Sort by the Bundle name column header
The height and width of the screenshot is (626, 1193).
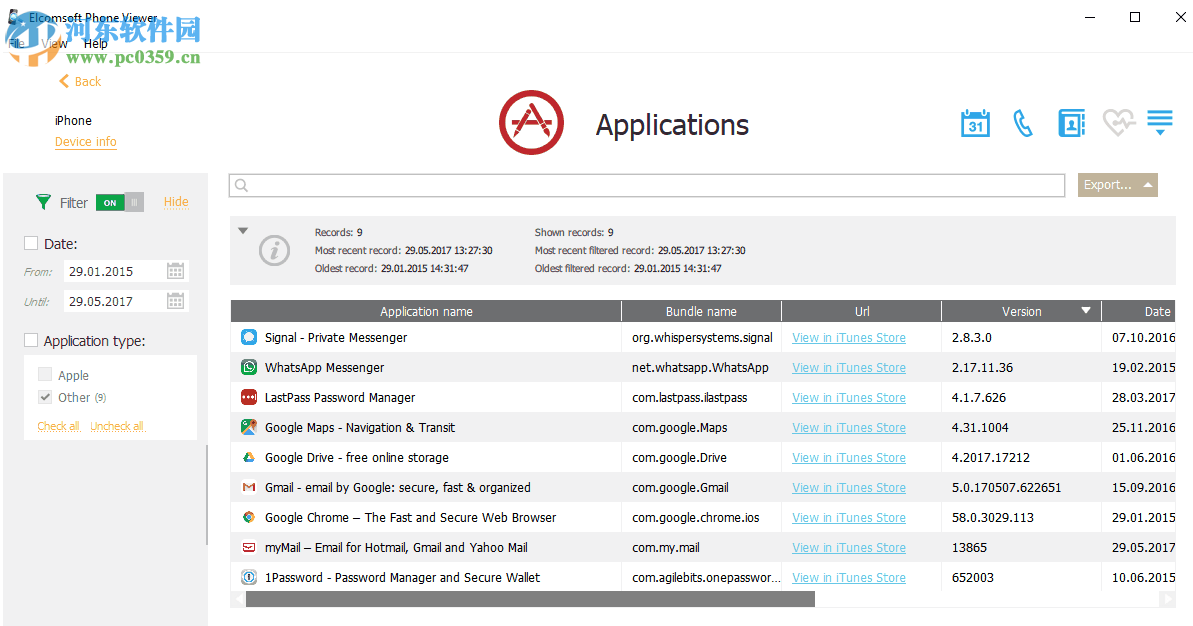[701, 311]
